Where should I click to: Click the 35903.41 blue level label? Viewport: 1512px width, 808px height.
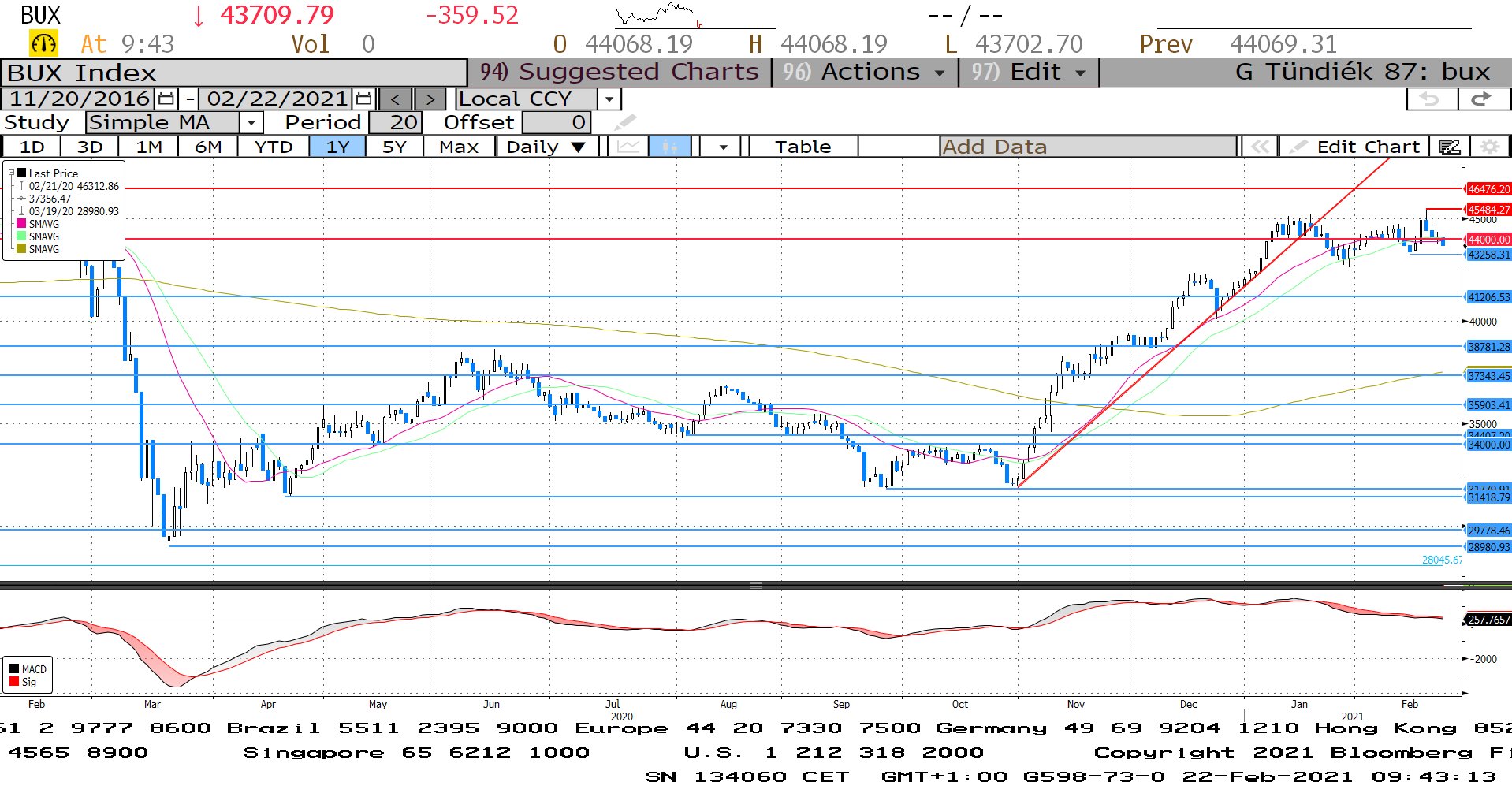(x=1488, y=405)
